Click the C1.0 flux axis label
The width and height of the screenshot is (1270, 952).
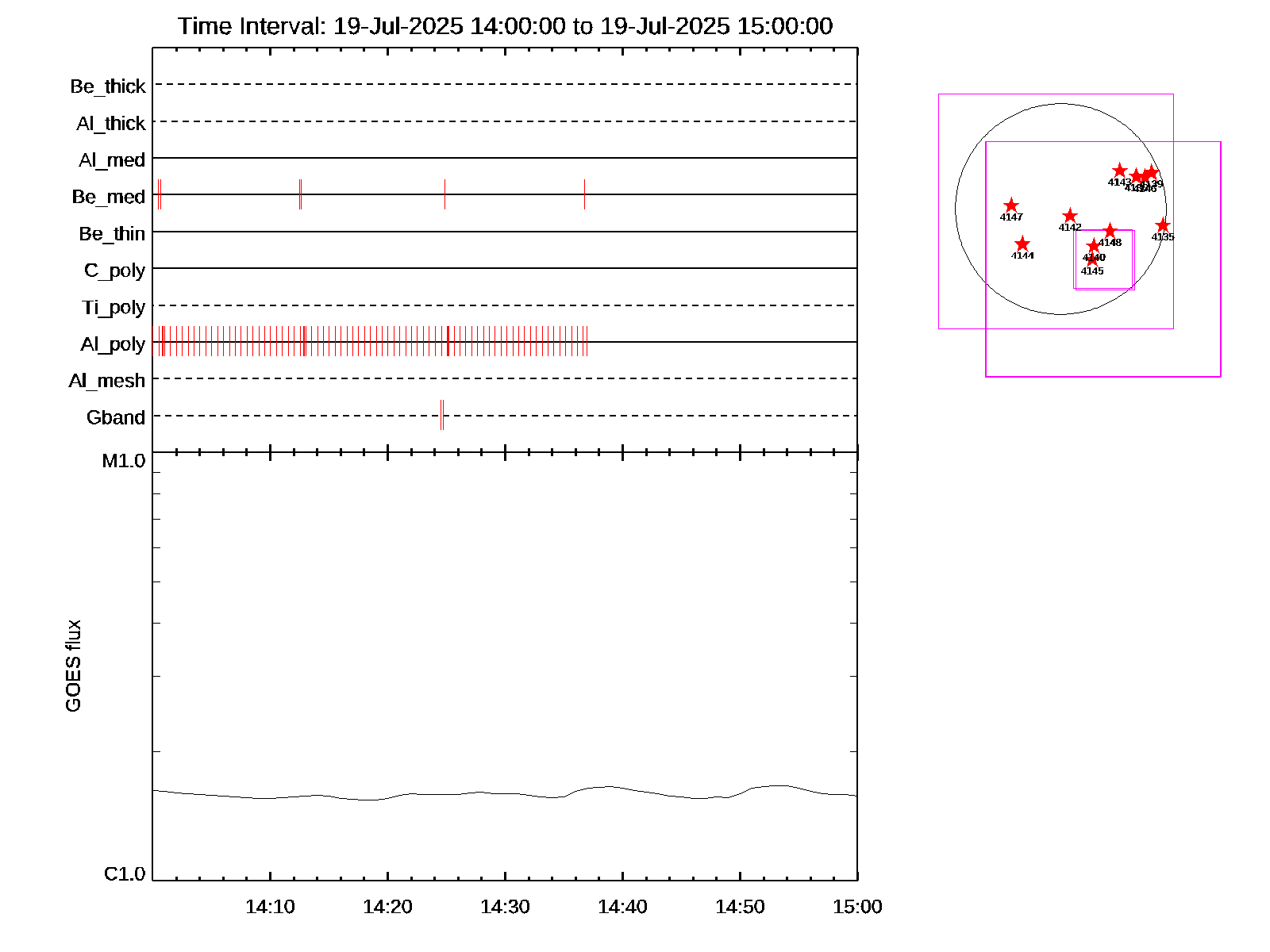(x=125, y=874)
